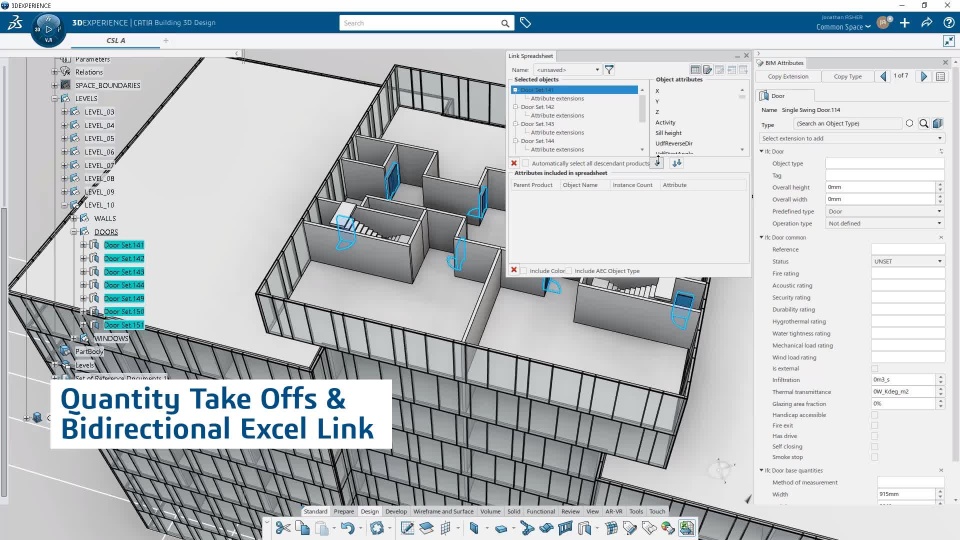Toggle the Smoke stop checkbox

point(875,457)
